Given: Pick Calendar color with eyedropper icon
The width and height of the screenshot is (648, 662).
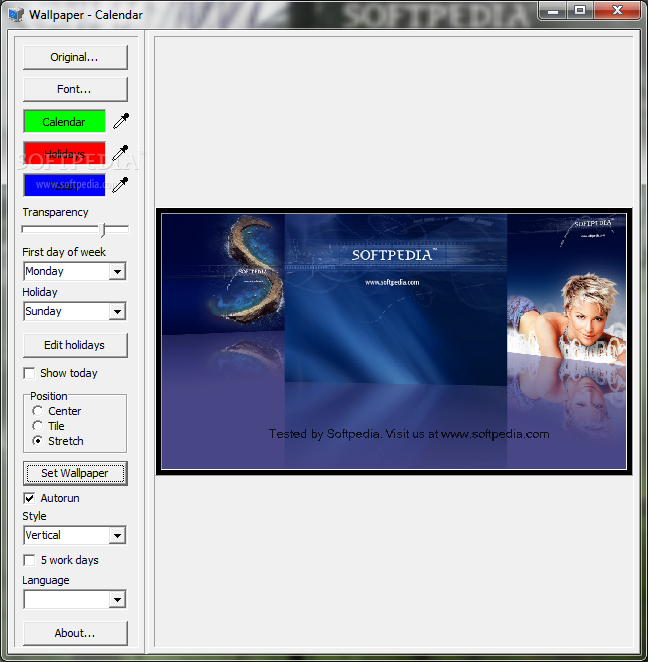Looking at the screenshot, I should click(121, 121).
